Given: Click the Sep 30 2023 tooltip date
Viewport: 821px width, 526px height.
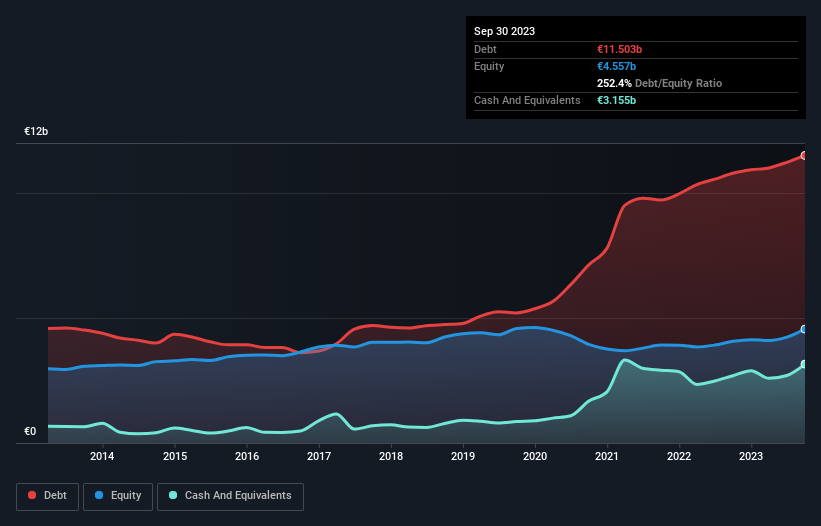Looking at the screenshot, I should coord(504,31).
